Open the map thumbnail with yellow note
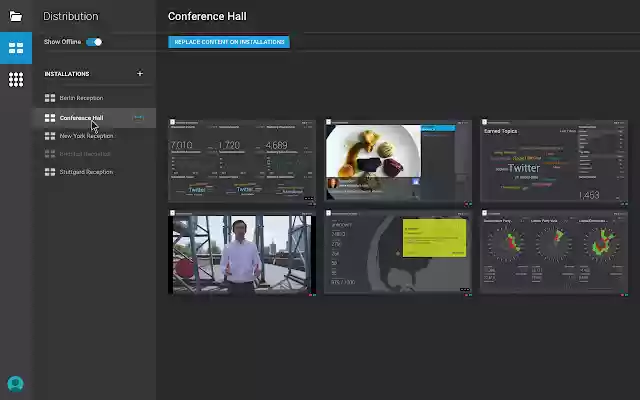Viewport: 640px width, 400px height. [x=398, y=252]
